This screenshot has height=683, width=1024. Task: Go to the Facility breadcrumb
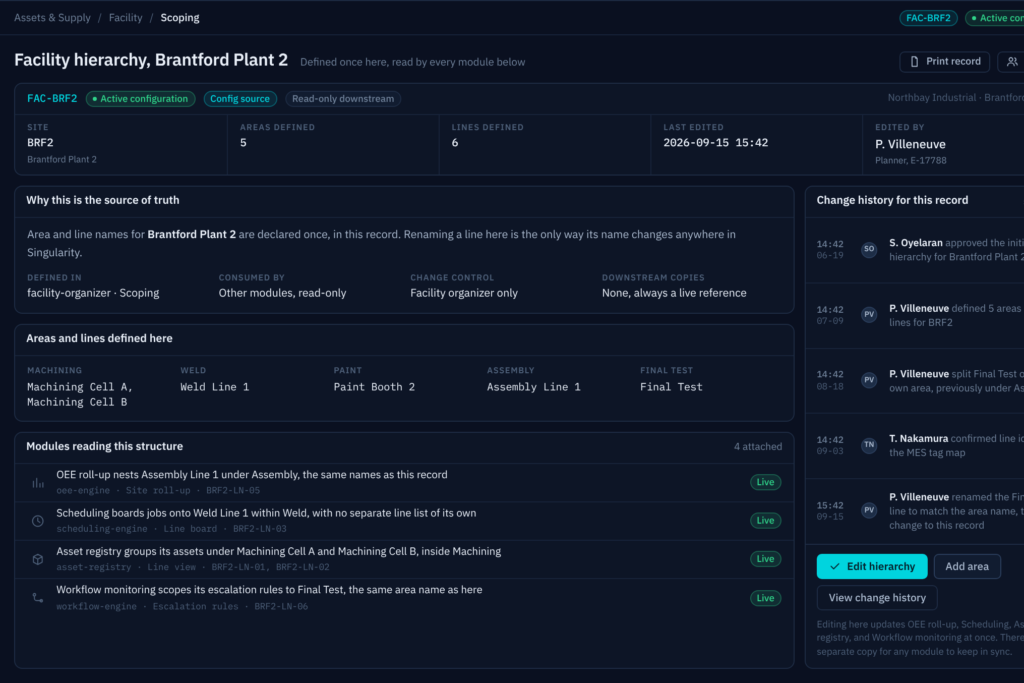click(x=125, y=18)
